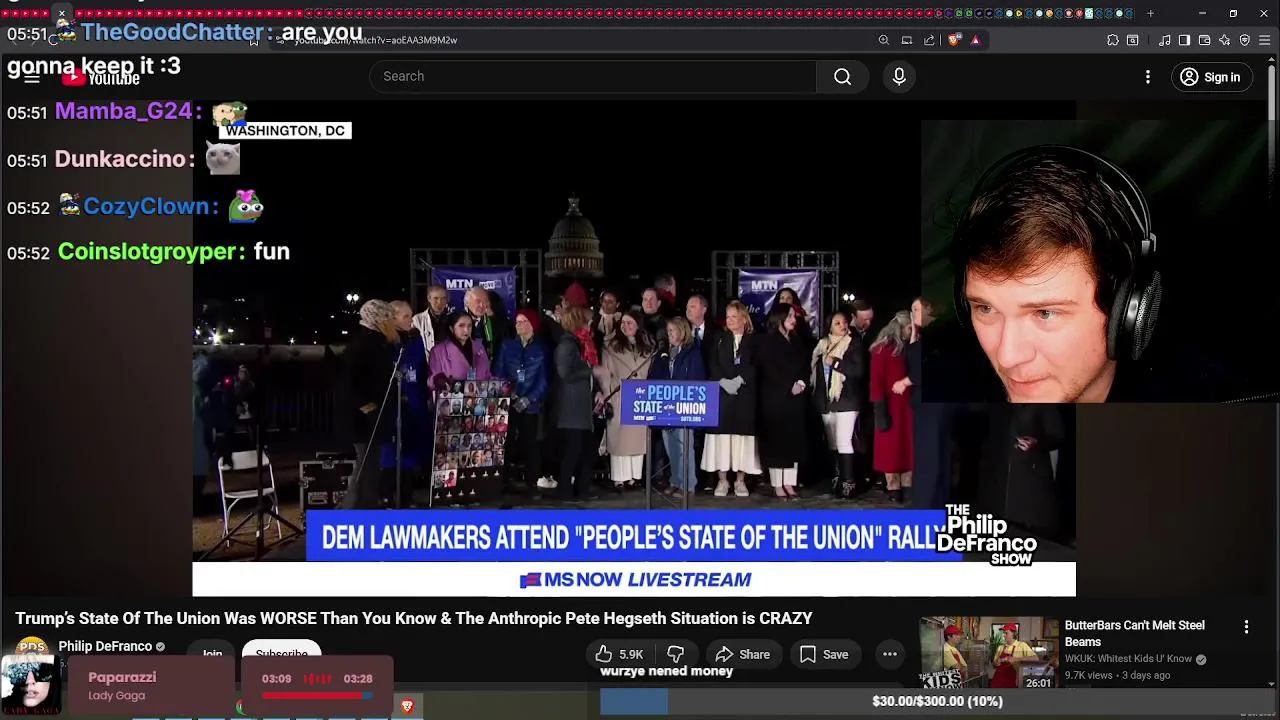
Task: Click the YouTube search magnifier button
Action: tap(842, 77)
